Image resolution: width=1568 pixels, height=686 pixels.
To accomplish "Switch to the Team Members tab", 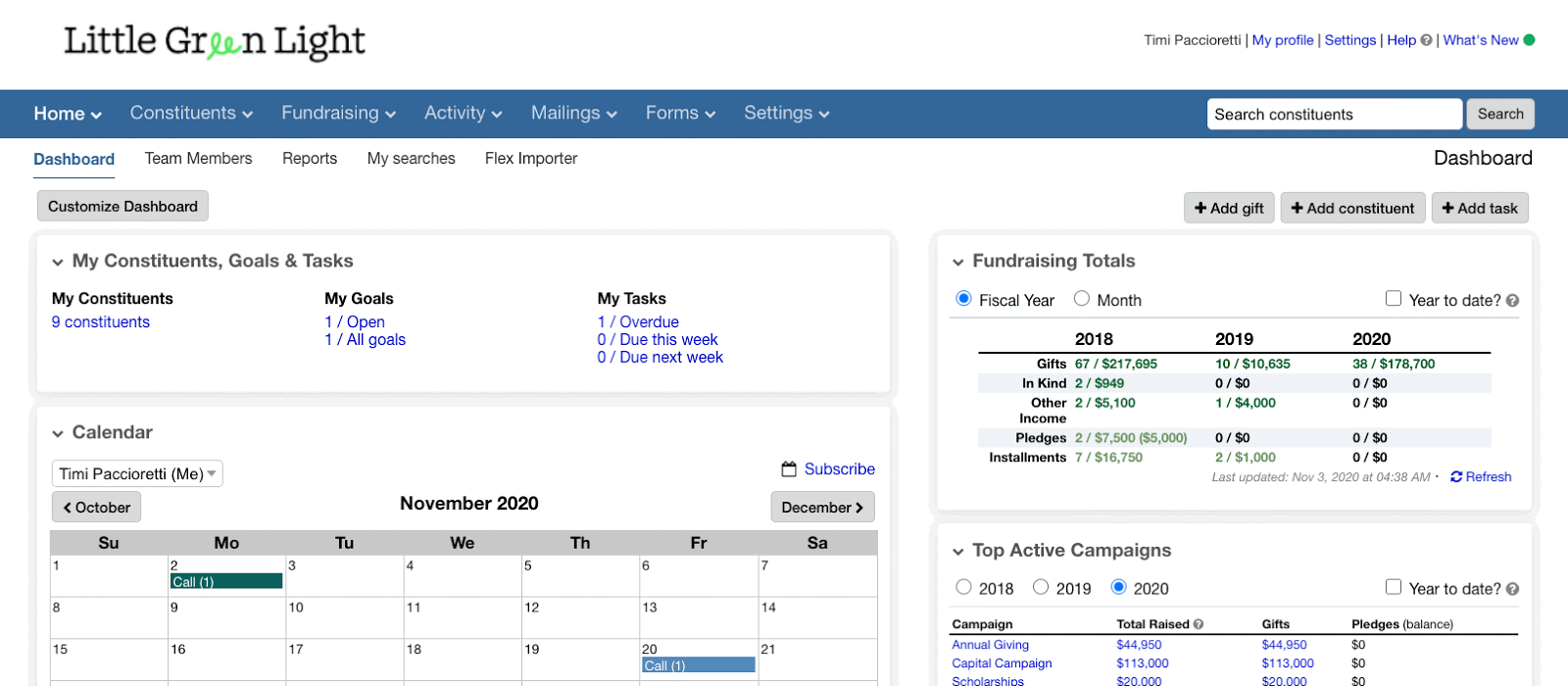I will (x=198, y=159).
